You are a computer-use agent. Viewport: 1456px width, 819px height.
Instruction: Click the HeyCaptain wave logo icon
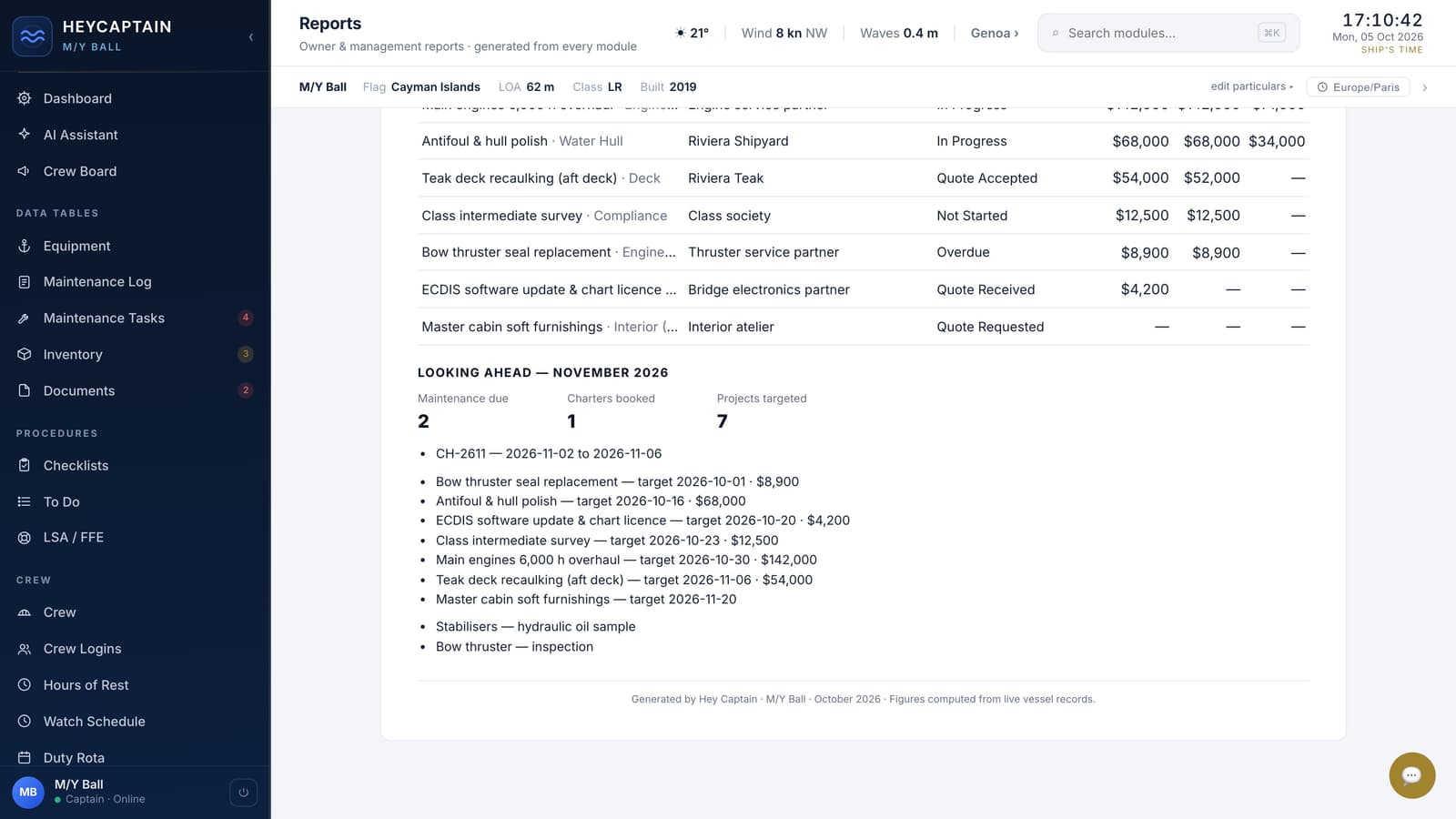[32, 35]
